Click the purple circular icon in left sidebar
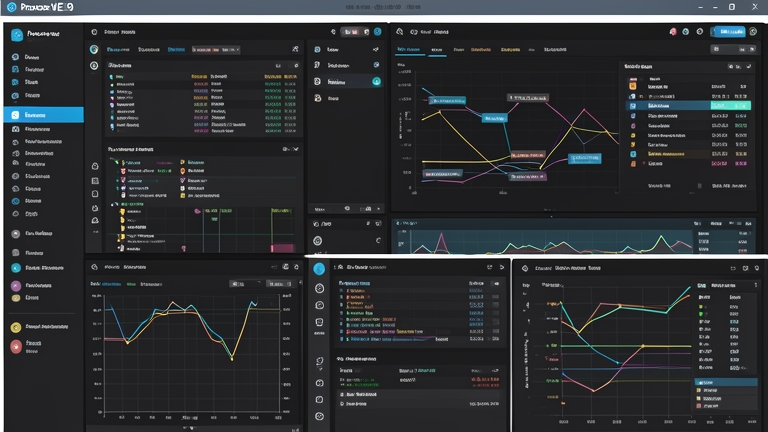Screen dimensions: 768x432 (16, 285)
